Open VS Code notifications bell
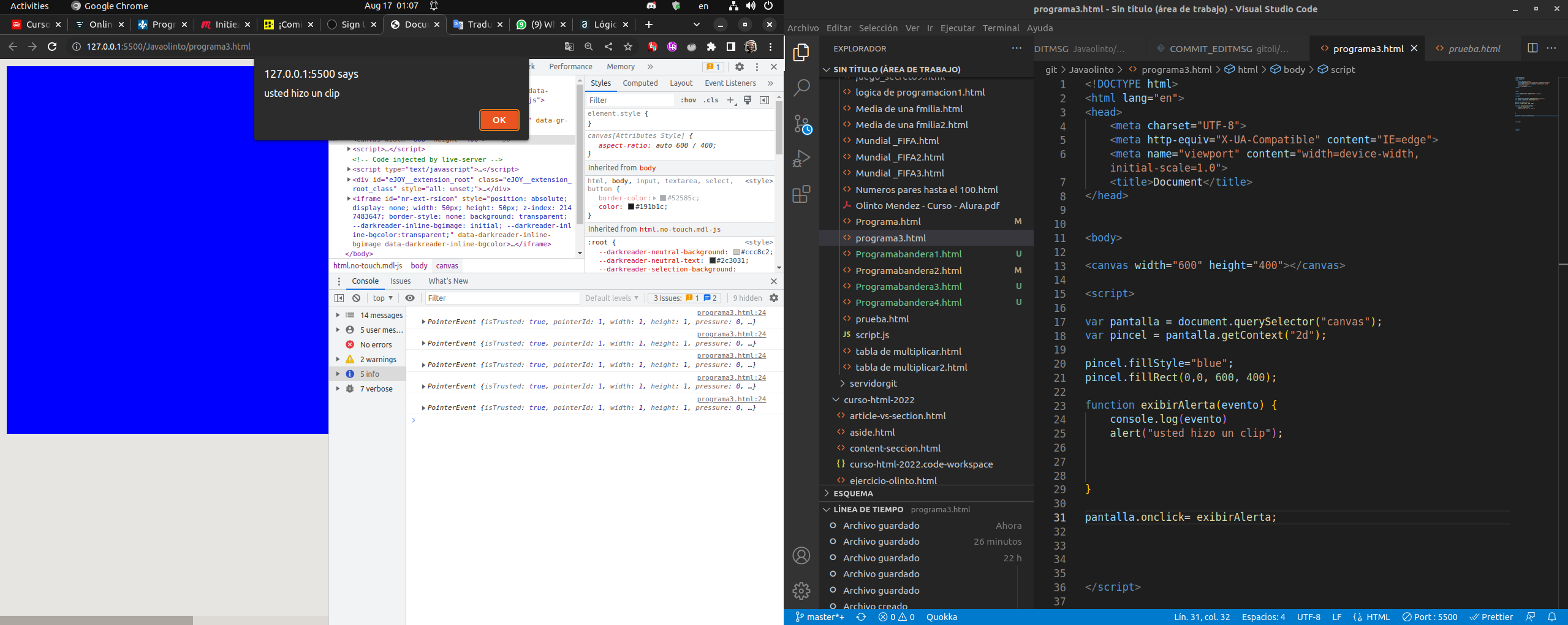This screenshot has height=625, width=1568. click(x=1552, y=617)
